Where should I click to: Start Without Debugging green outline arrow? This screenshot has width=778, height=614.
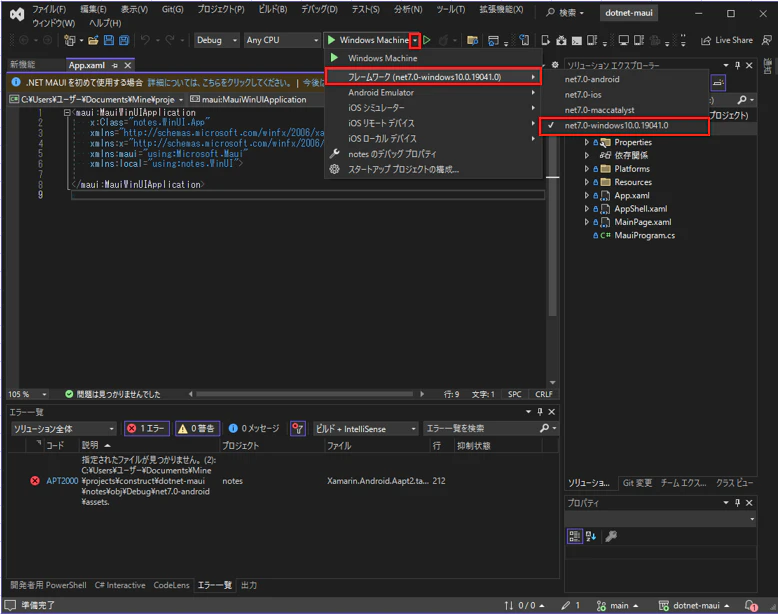click(x=427, y=40)
